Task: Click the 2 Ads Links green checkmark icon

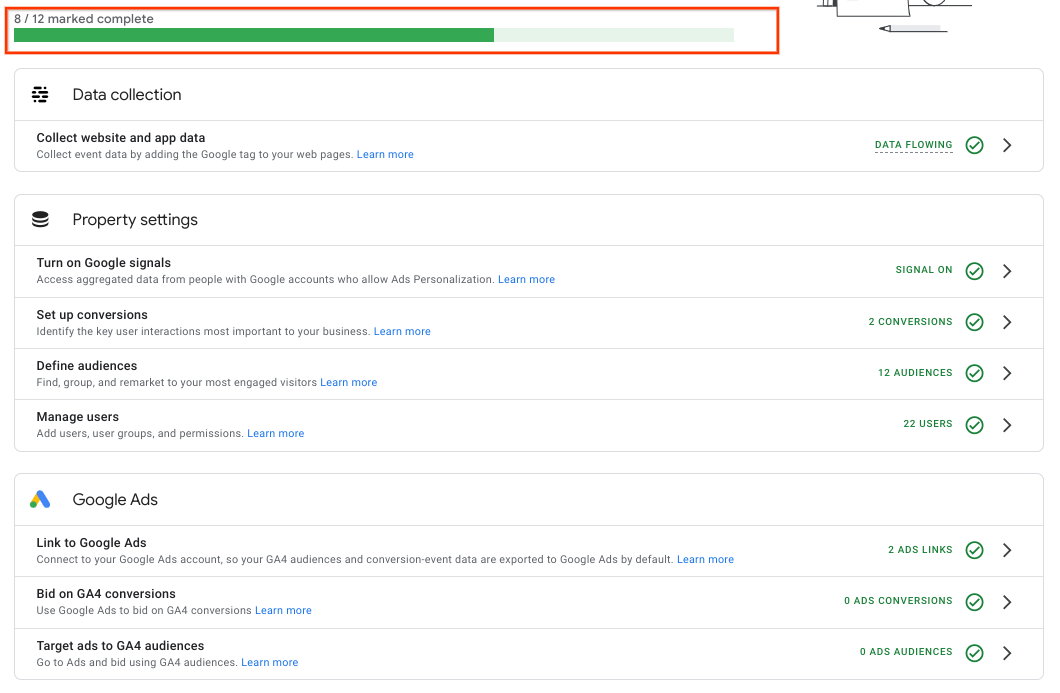Action: tap(974, 550)
